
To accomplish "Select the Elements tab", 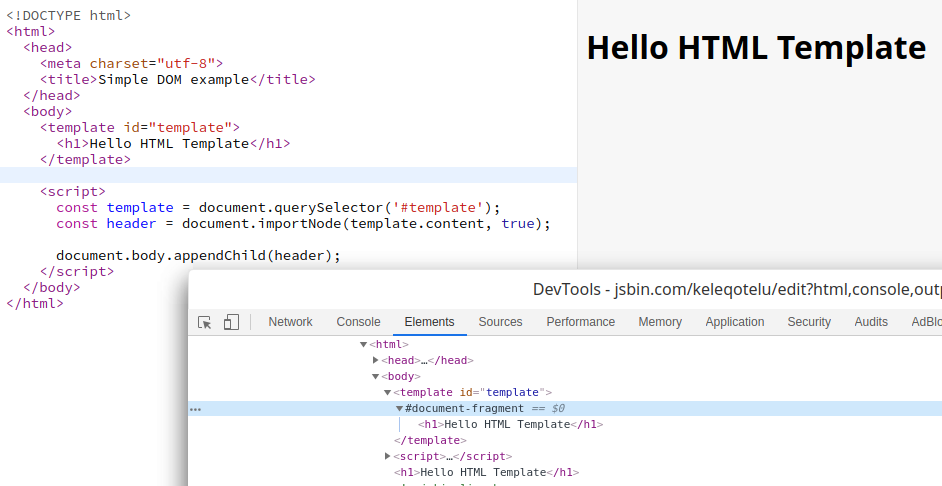I will [430, 322].
